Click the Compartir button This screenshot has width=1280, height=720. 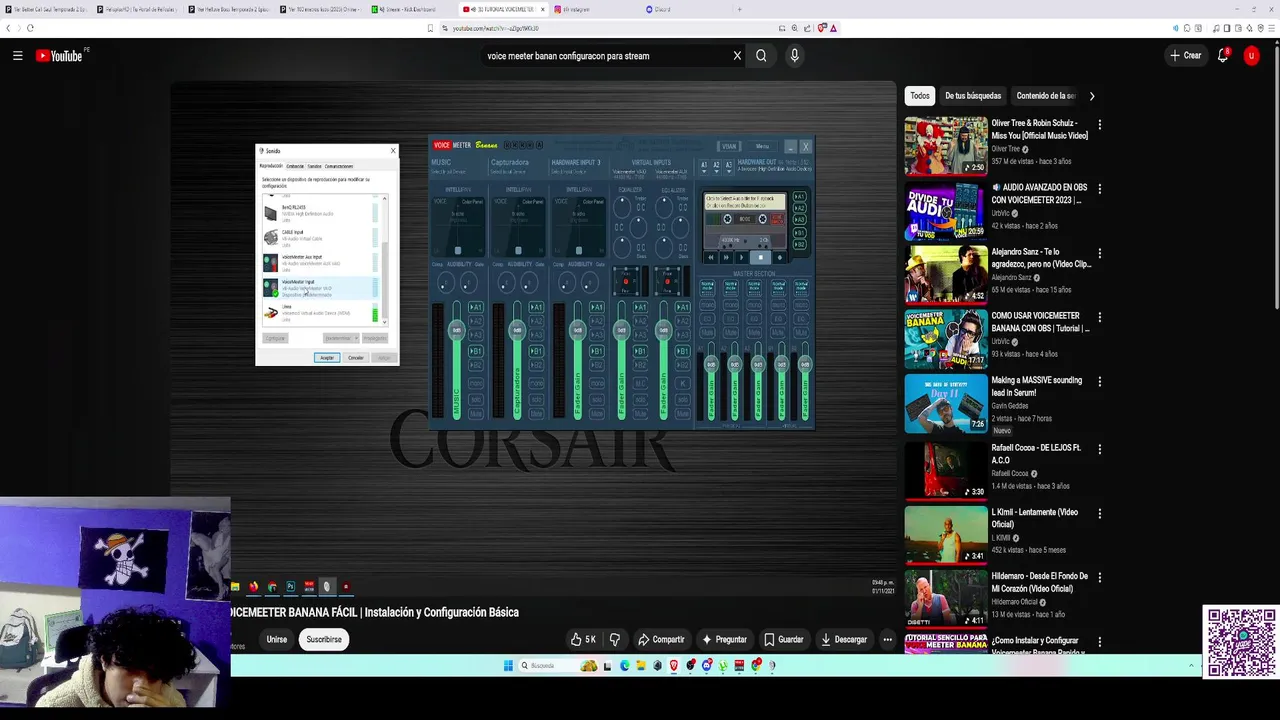pyautogui.click(x=662, y=639)
